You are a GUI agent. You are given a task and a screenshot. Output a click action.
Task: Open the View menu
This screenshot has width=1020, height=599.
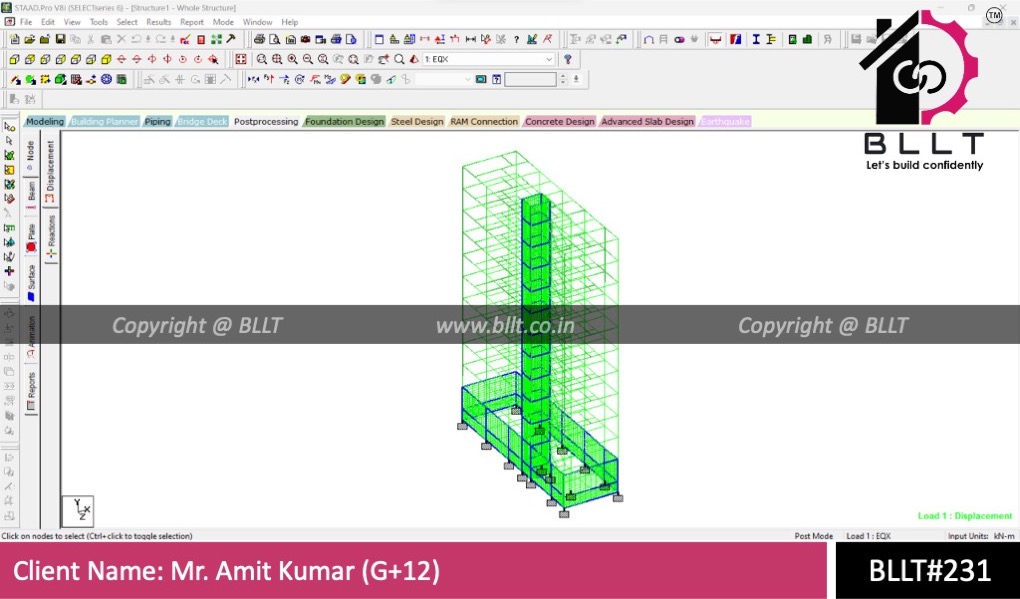72,22
